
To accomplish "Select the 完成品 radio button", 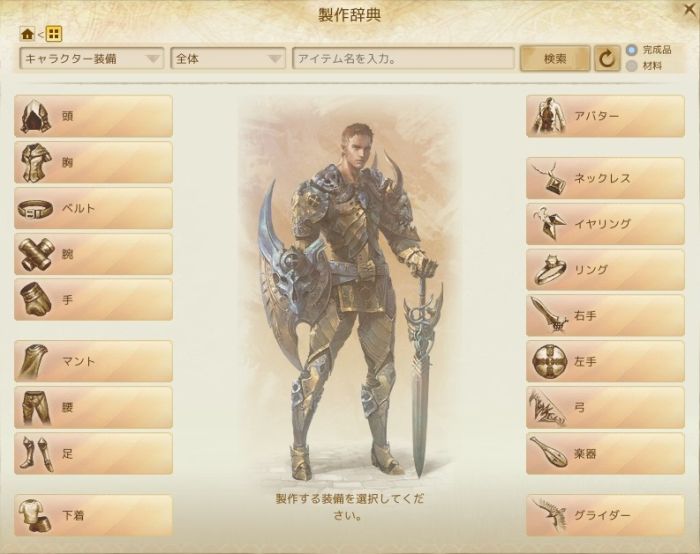I will click(x=631, y=50).
